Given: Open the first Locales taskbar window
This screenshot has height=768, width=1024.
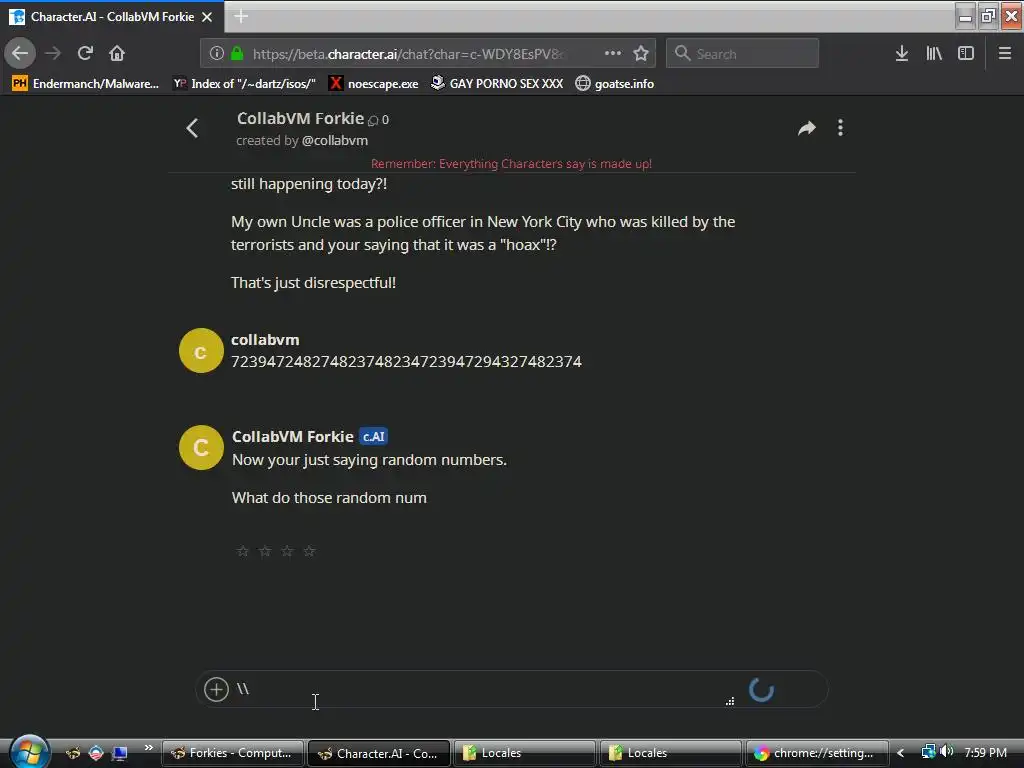Looking at the screenshot, I should click(x=524, y=753).
